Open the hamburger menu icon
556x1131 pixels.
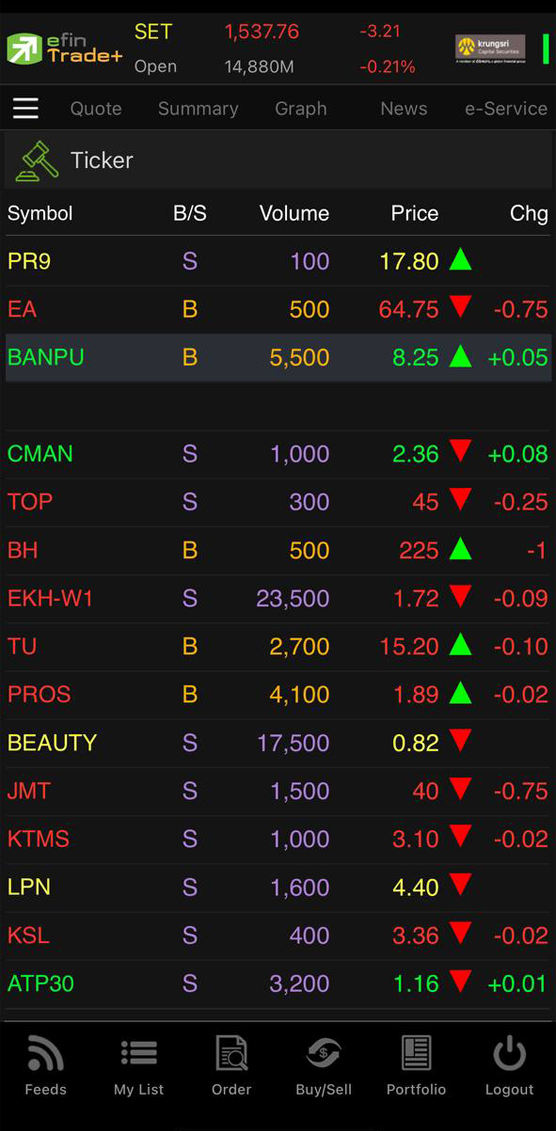[x=26, y=108]
